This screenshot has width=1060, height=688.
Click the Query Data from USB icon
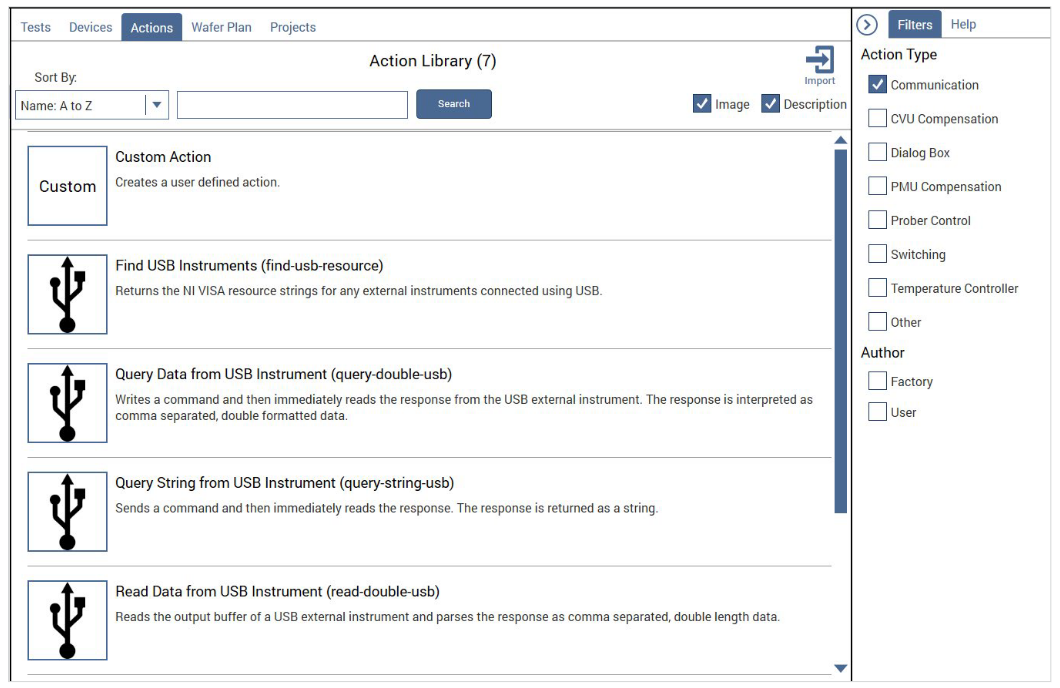click(x=67, y=403)
